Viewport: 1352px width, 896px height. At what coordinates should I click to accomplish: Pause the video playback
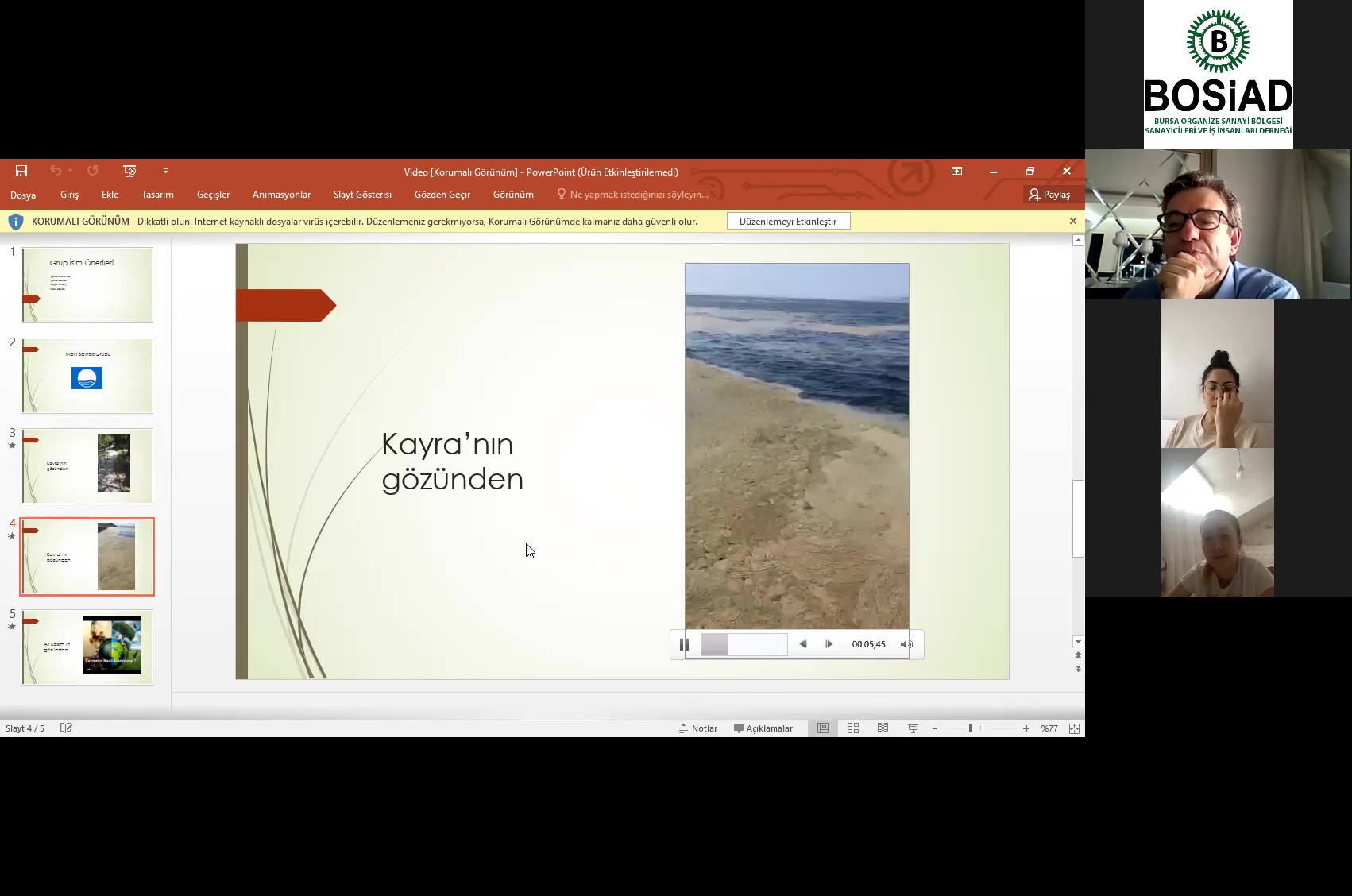click(684, 644)
